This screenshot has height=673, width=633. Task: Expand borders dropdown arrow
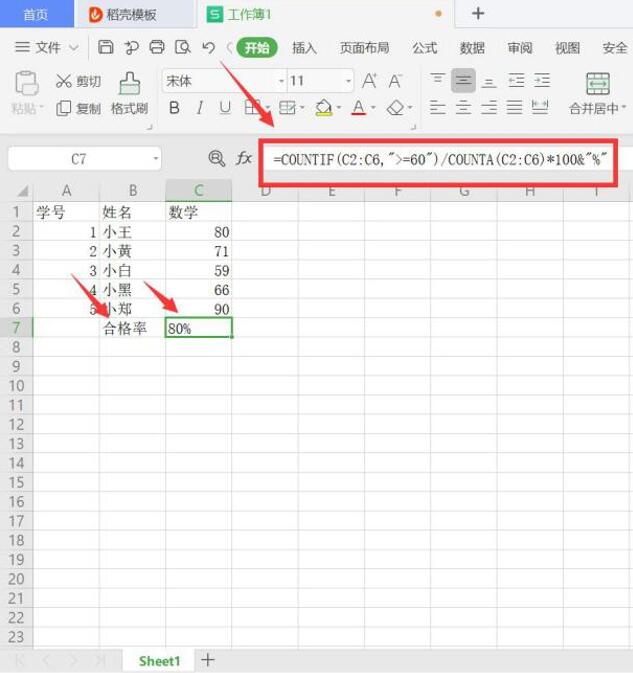[267, 108]
